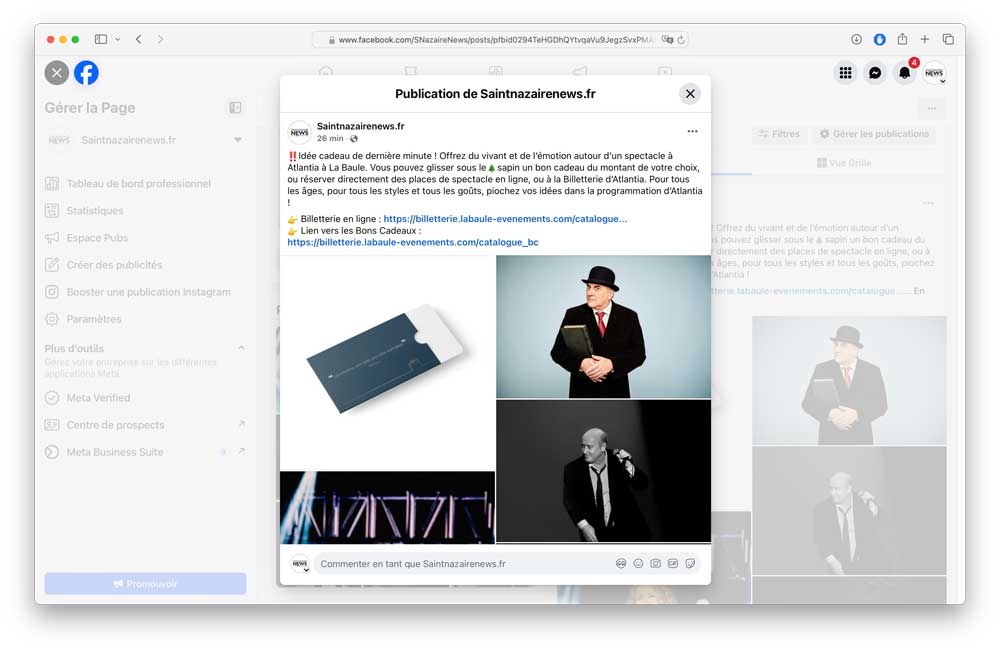Open the man in bowler hat photo
Viewport: 1000px width, 650px height.
click(603, 327)
